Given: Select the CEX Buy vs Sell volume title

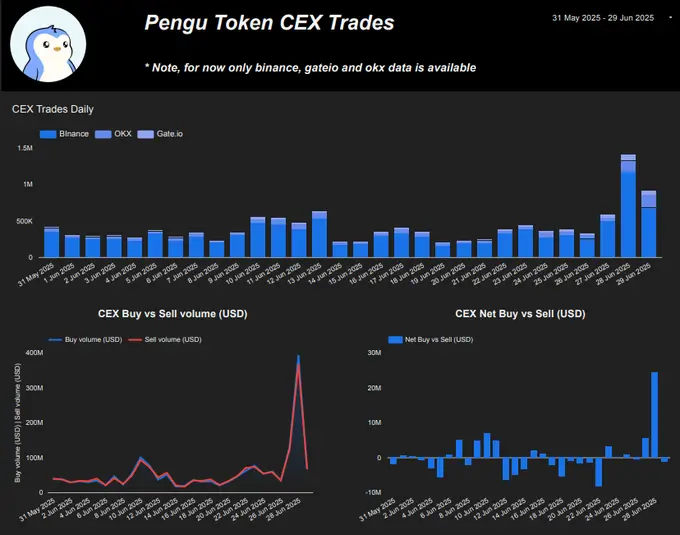Looking at the screenshot, I should pyautogui.click(x=173, y=314).
